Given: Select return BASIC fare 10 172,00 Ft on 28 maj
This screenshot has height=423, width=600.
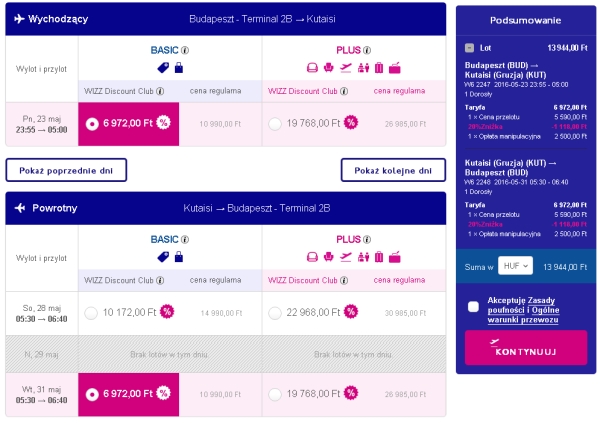Looking at the screenshot, I should point(91,313).
